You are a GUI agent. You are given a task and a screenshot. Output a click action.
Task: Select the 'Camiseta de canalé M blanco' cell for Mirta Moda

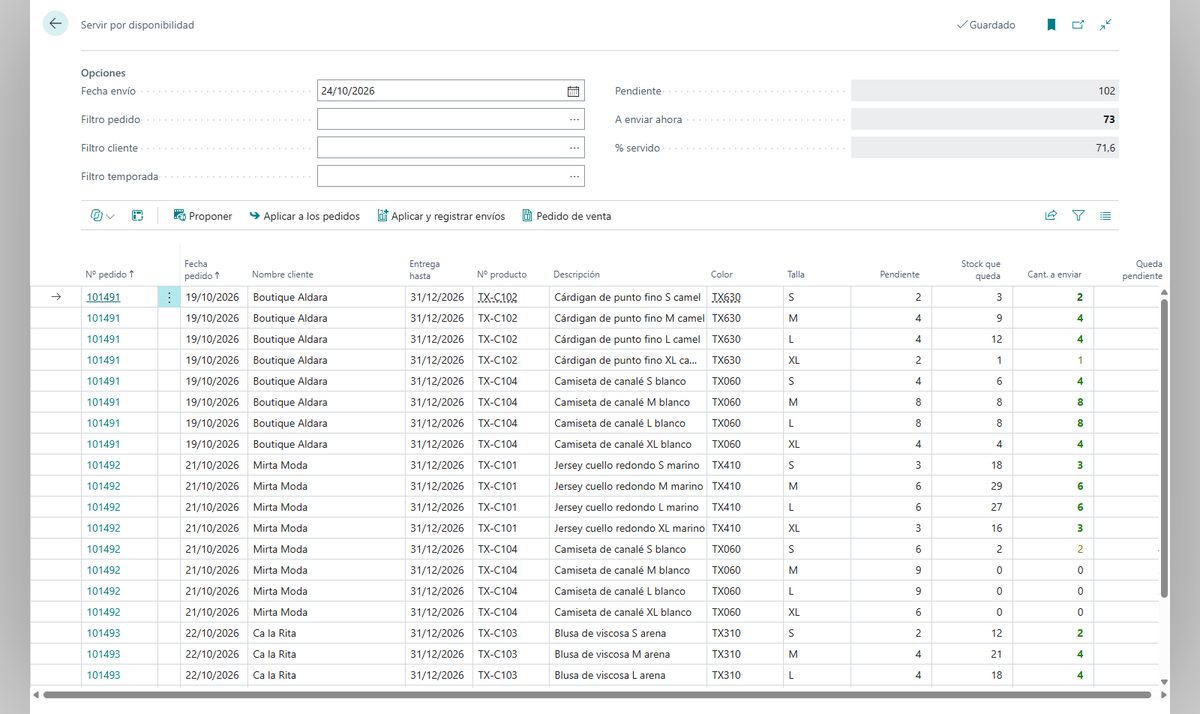click(x=627, y=570)
